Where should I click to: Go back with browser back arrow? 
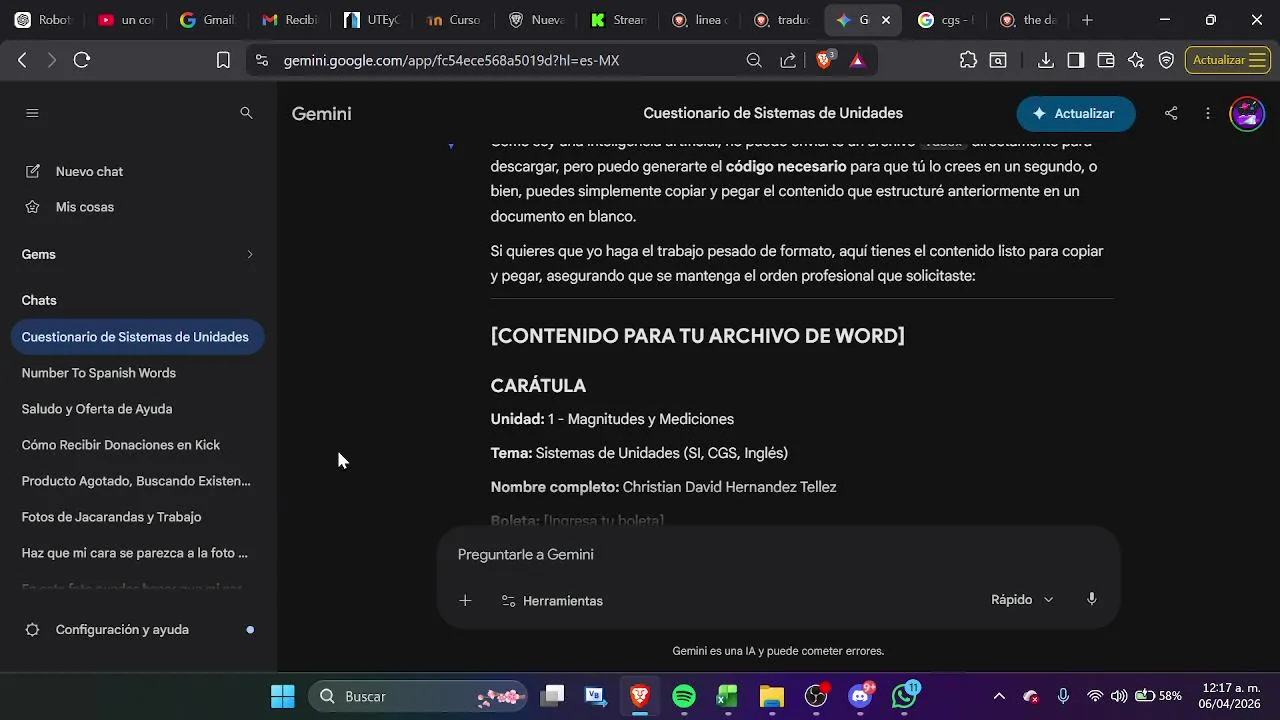[x=22, y=60]
